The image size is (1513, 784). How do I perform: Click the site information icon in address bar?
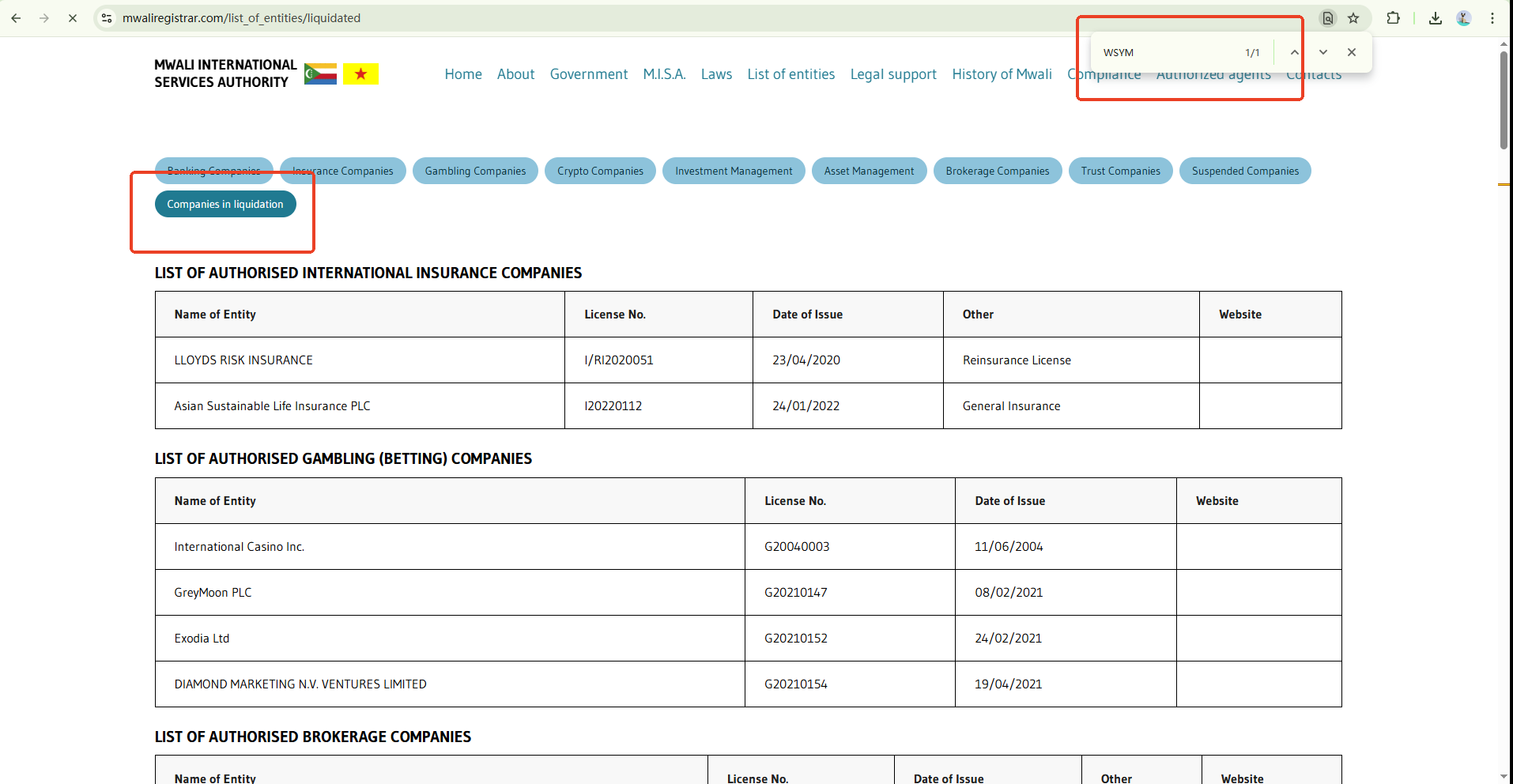[107, 18]
